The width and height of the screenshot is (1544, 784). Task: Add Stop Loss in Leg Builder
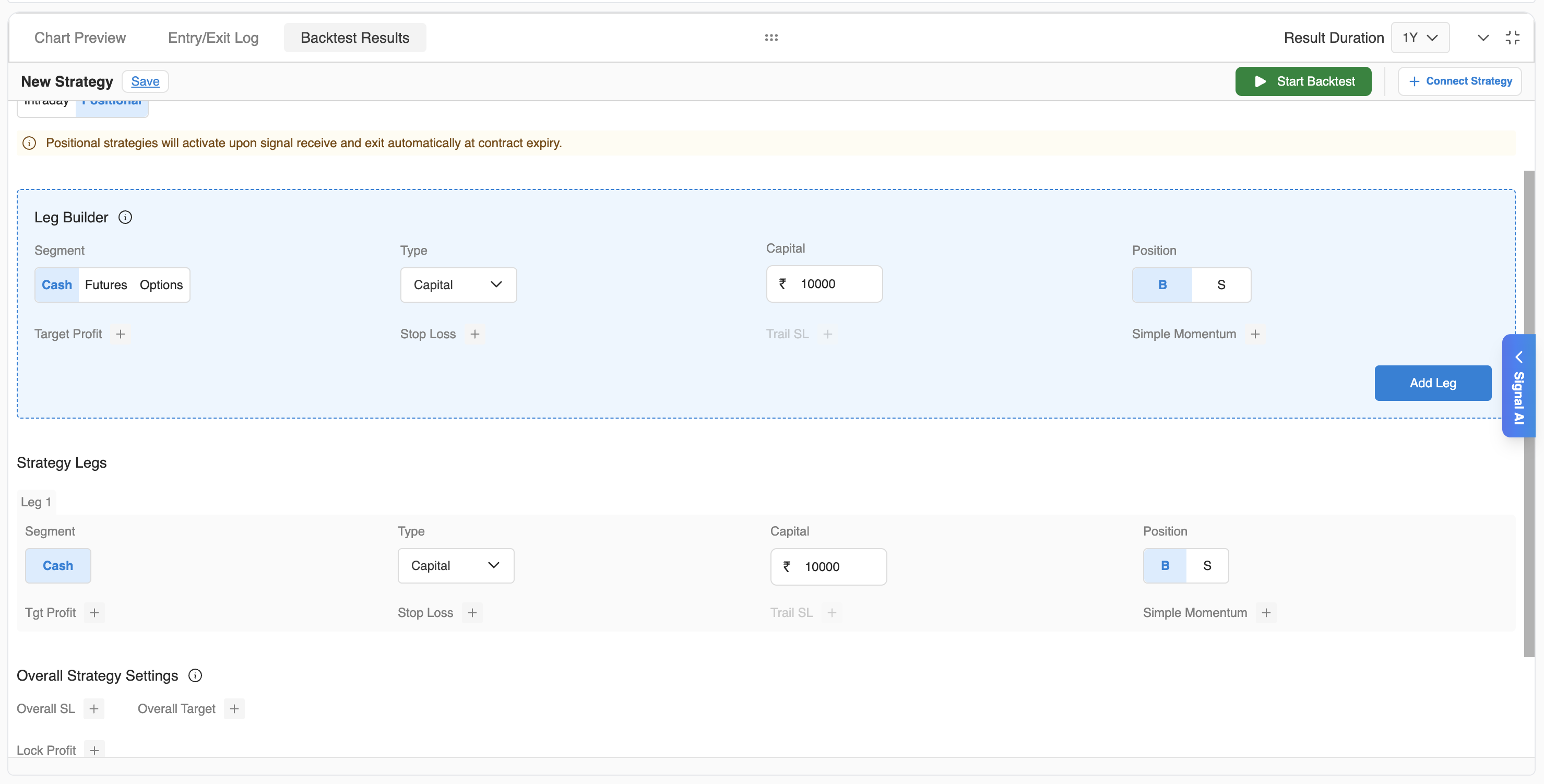tap(474, 334)
